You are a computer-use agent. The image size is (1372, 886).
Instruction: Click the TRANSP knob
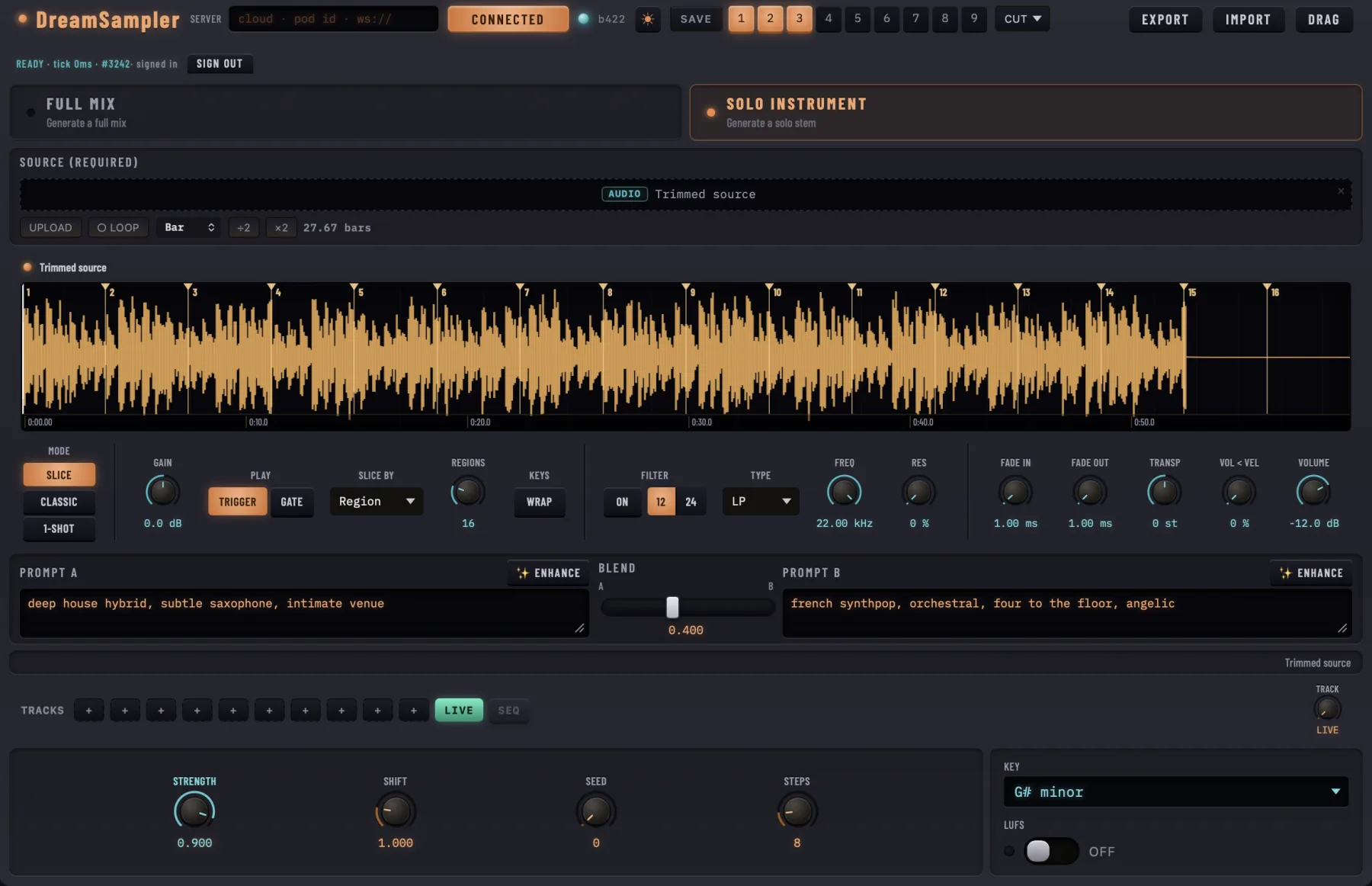click(x=1165, y=492)
